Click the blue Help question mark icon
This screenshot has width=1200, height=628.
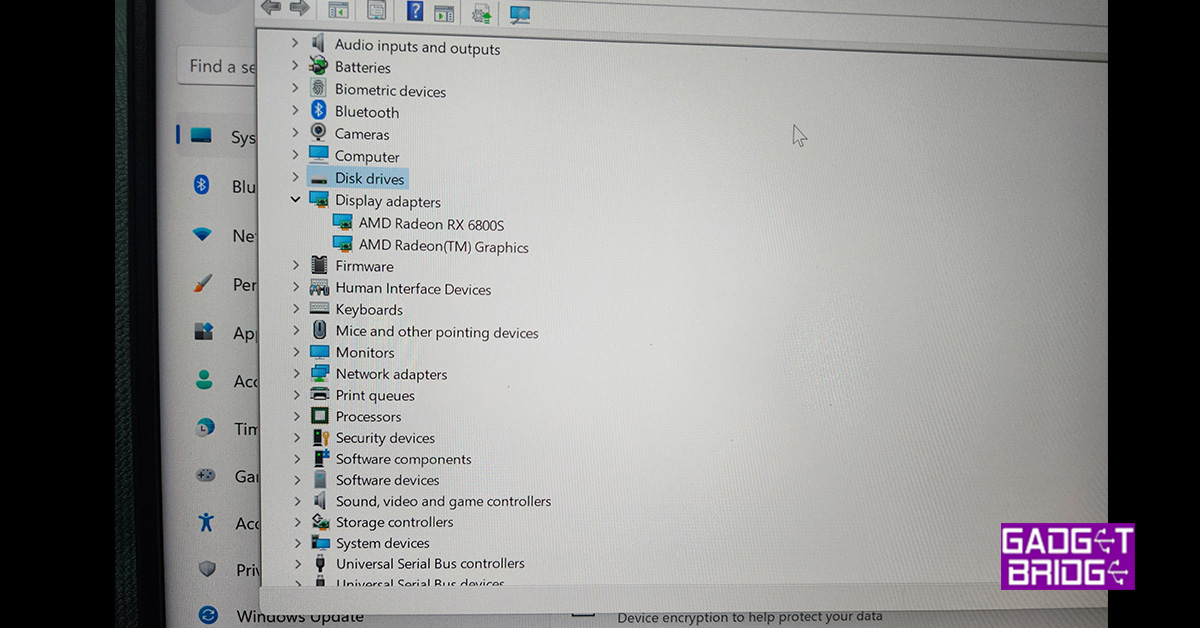[x=415, y=11]
